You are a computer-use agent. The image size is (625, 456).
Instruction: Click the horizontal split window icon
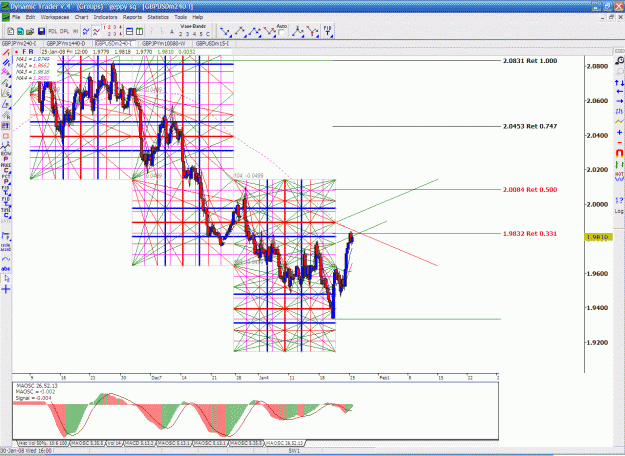130,31
